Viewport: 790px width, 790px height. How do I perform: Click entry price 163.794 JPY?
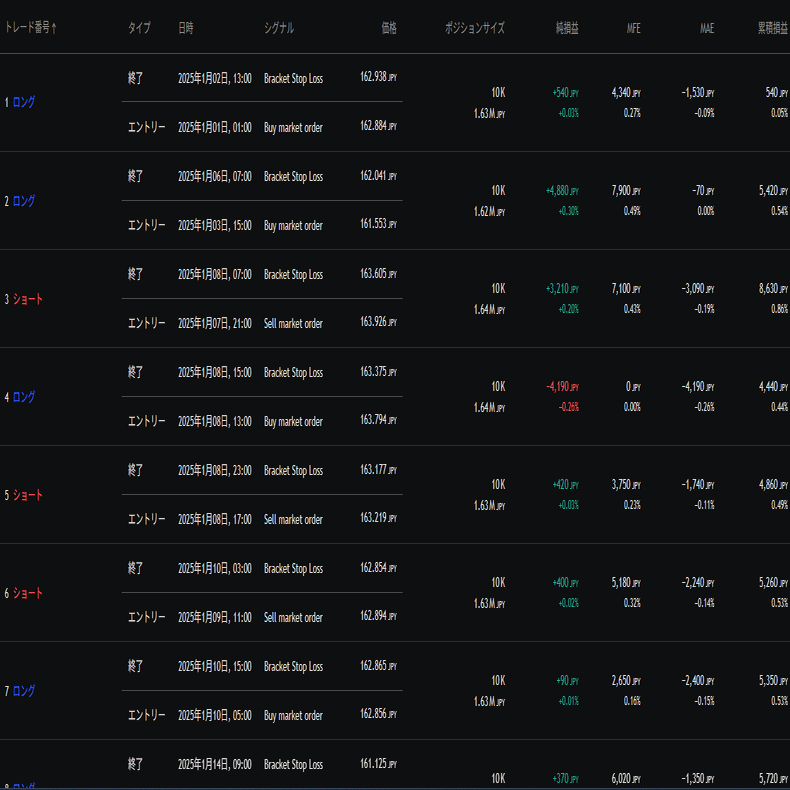[x=378, y=419]
